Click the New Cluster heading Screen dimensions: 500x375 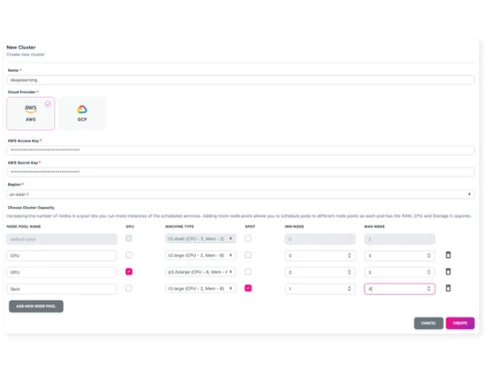coord(21,47)
